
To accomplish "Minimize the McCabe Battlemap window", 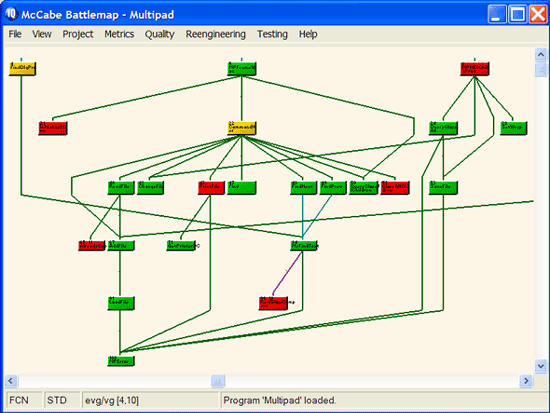I will 497,14.
